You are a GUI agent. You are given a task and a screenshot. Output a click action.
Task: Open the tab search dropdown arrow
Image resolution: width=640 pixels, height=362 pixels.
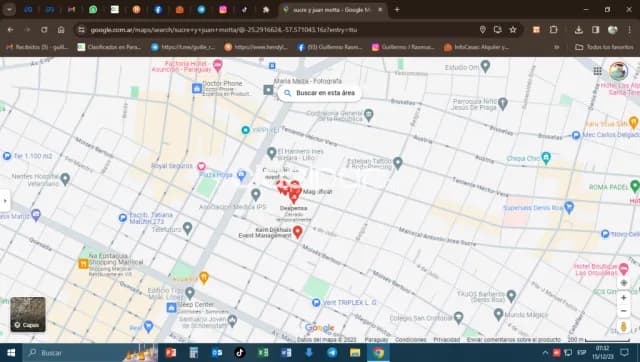(9, 10)
